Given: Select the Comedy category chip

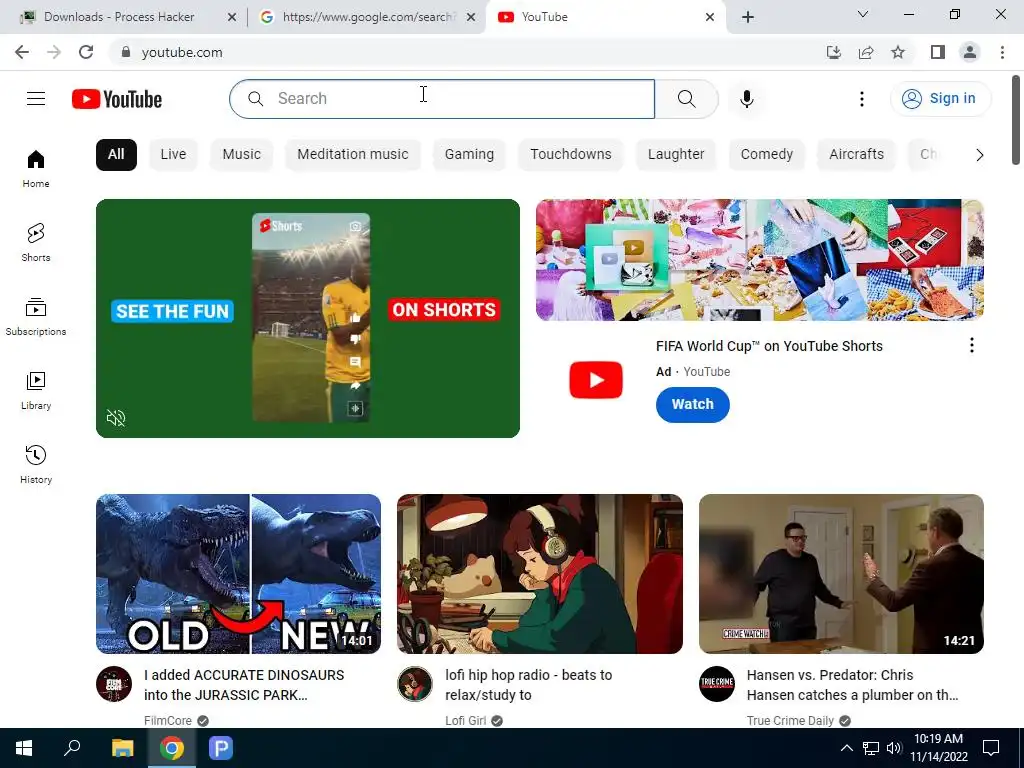Looking at the screenshot, I should click(x=767, y=155).
